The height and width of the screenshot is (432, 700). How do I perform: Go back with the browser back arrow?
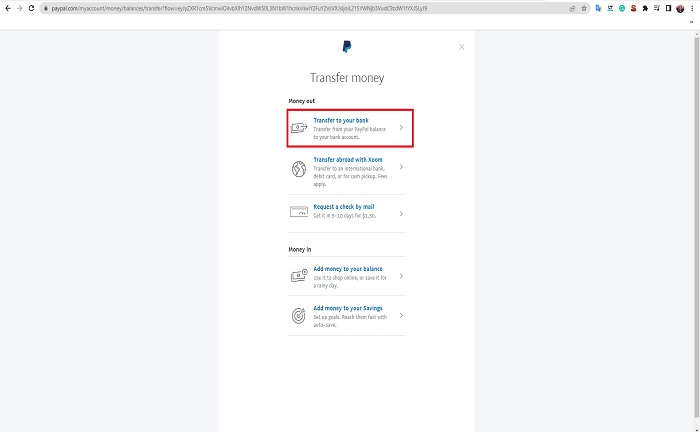[8, 8]
